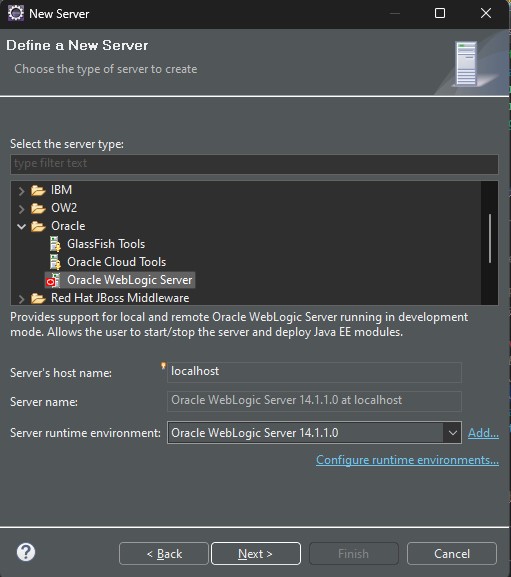Click the Server's host name field

(x=314, y=372)
